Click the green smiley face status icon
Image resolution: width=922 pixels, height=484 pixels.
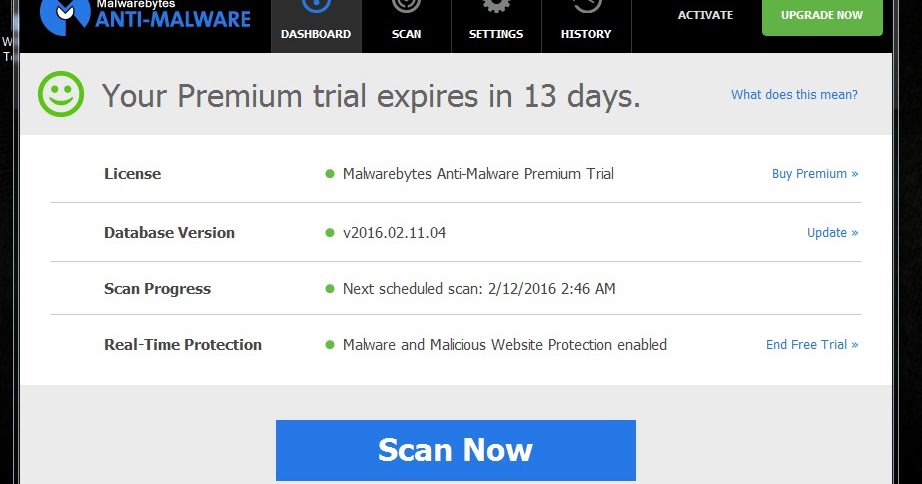[62, 95]
